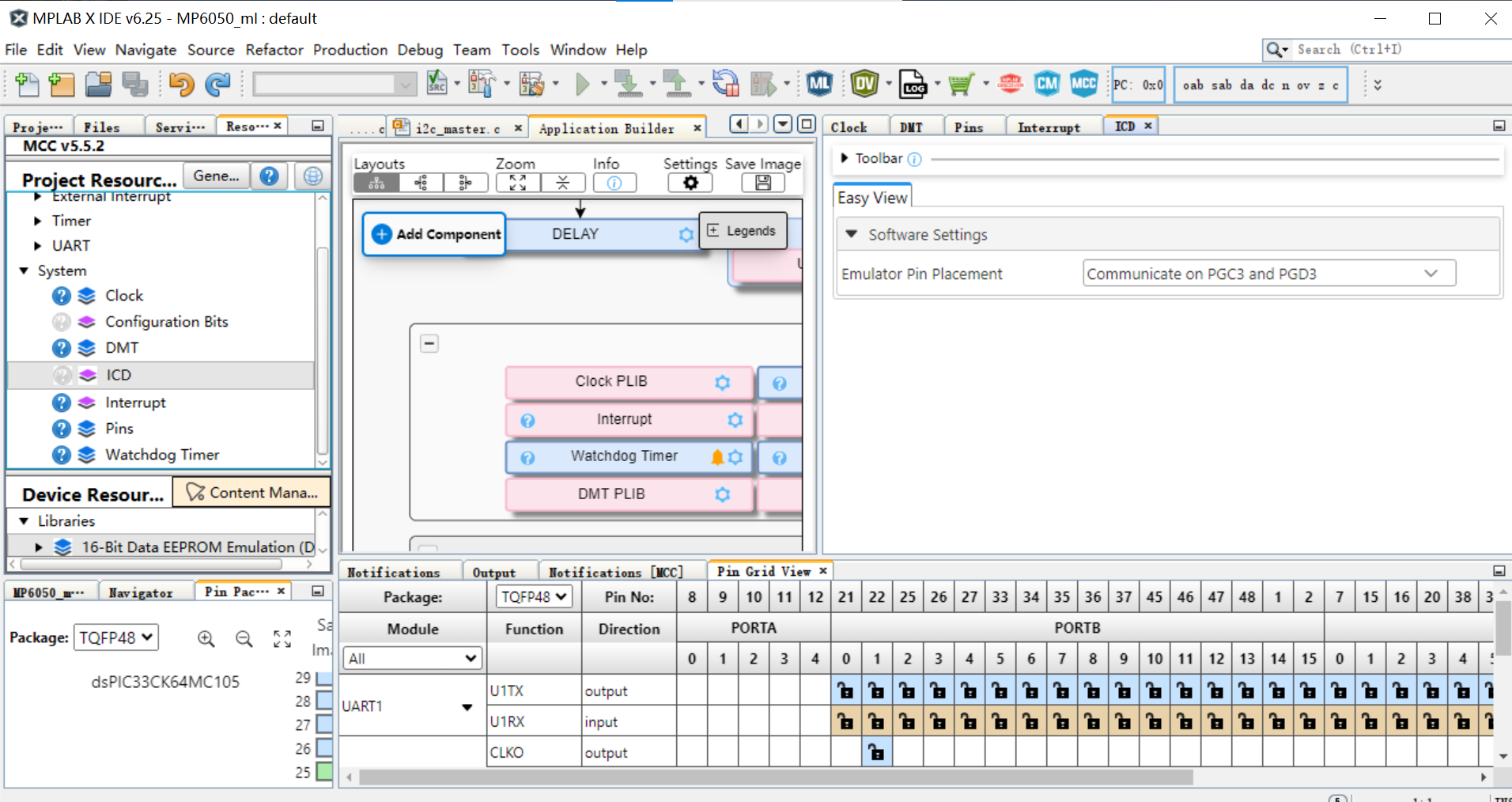Viewport: 1512px width, 802px height.
Task: Open the Tools menu
Action: point(520,50)
